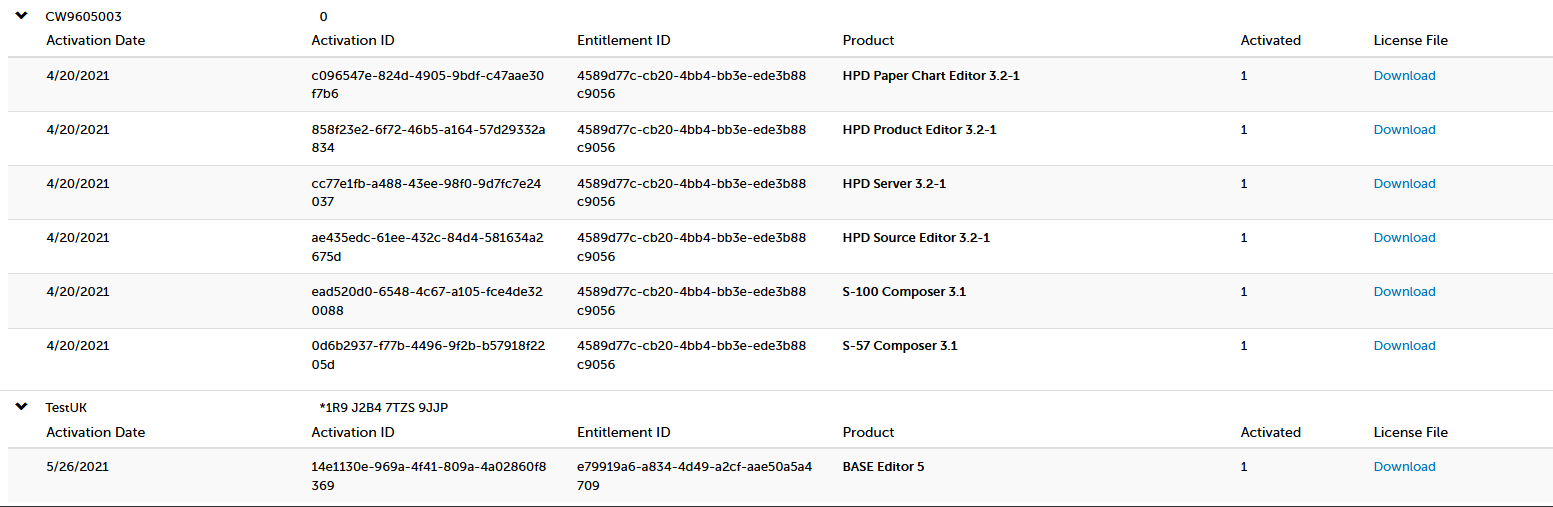Image resolution: width=1553 pixels, height=507 pixels.
Task: Collapse the TestUK group chevron
Action: coord(21,407)
